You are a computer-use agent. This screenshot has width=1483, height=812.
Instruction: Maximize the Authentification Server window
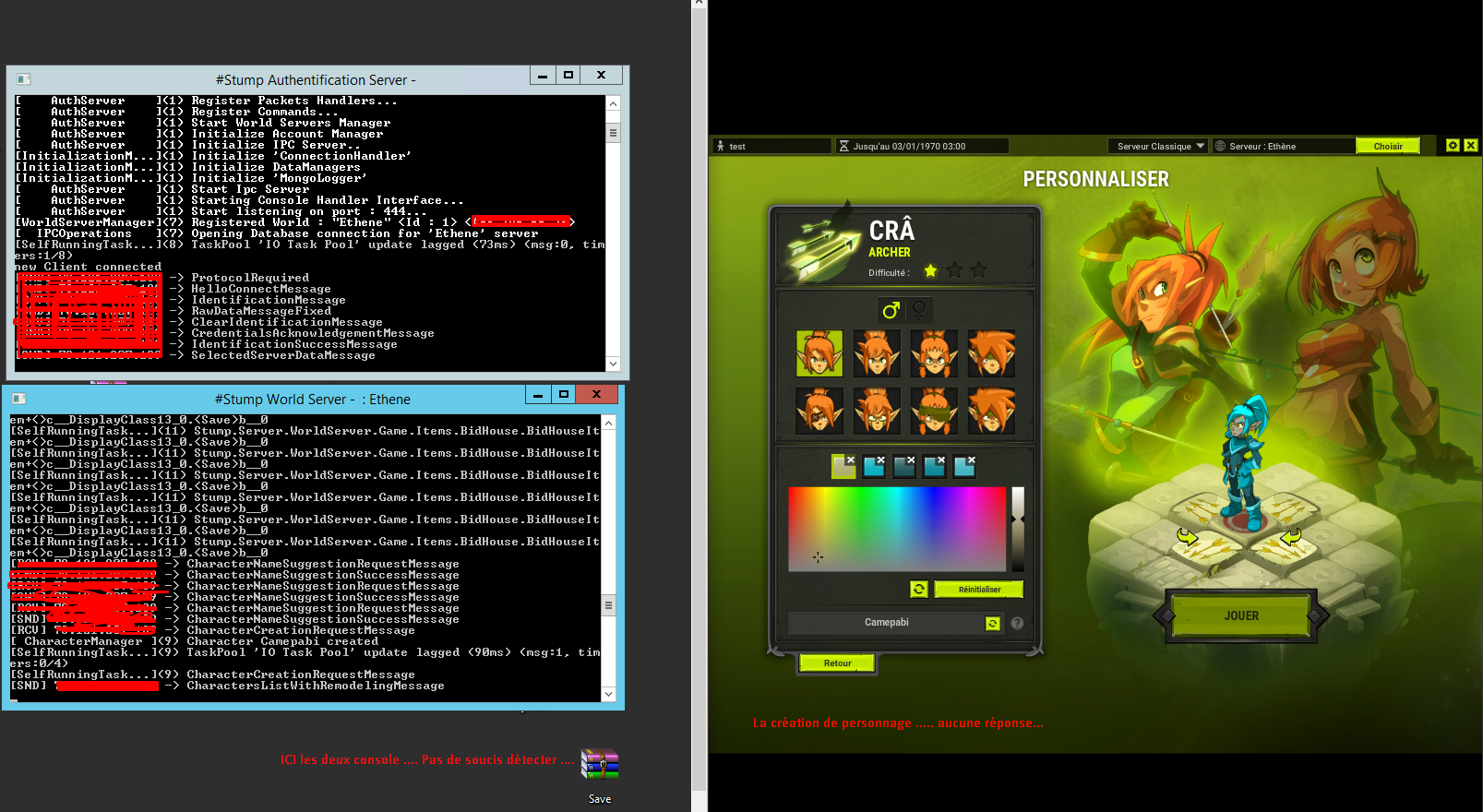[568, 76]
